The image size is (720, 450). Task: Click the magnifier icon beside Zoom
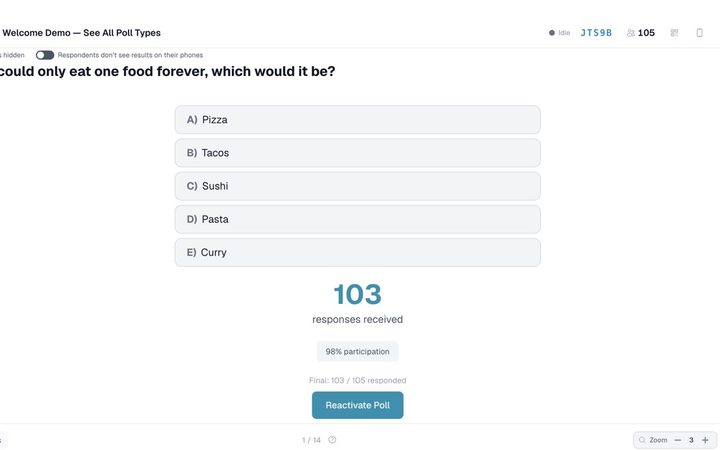[x=642, y=440]
